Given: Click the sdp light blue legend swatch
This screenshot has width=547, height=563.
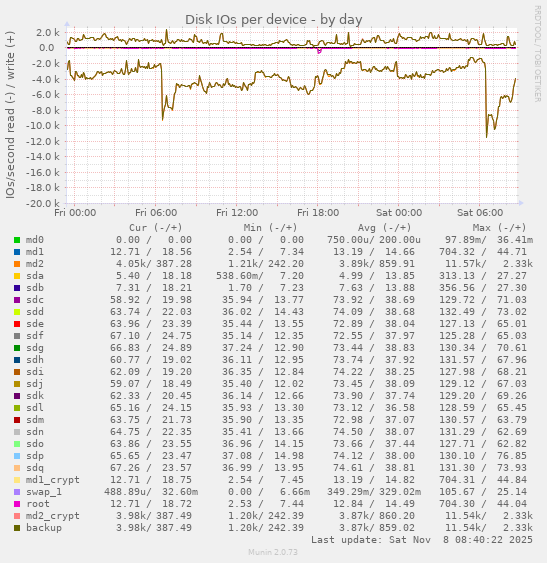Looking at the screenshot, I should [17, 456].
